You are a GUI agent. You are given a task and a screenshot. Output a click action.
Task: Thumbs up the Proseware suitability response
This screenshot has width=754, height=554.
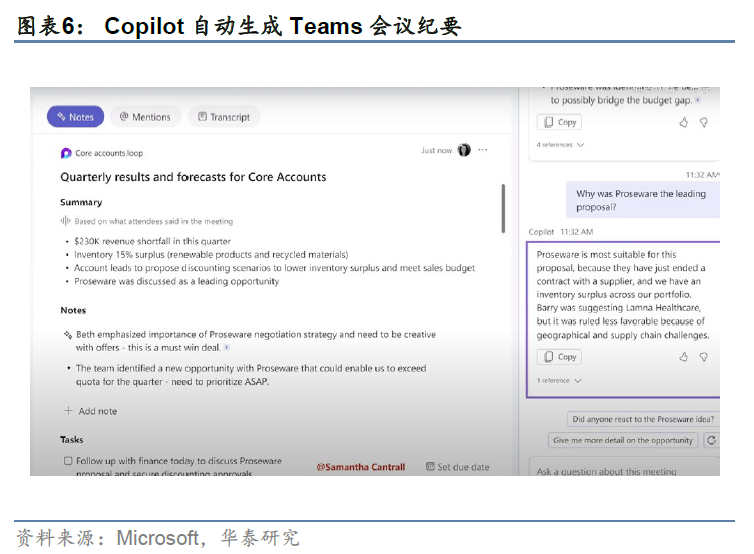click(683, 357)
